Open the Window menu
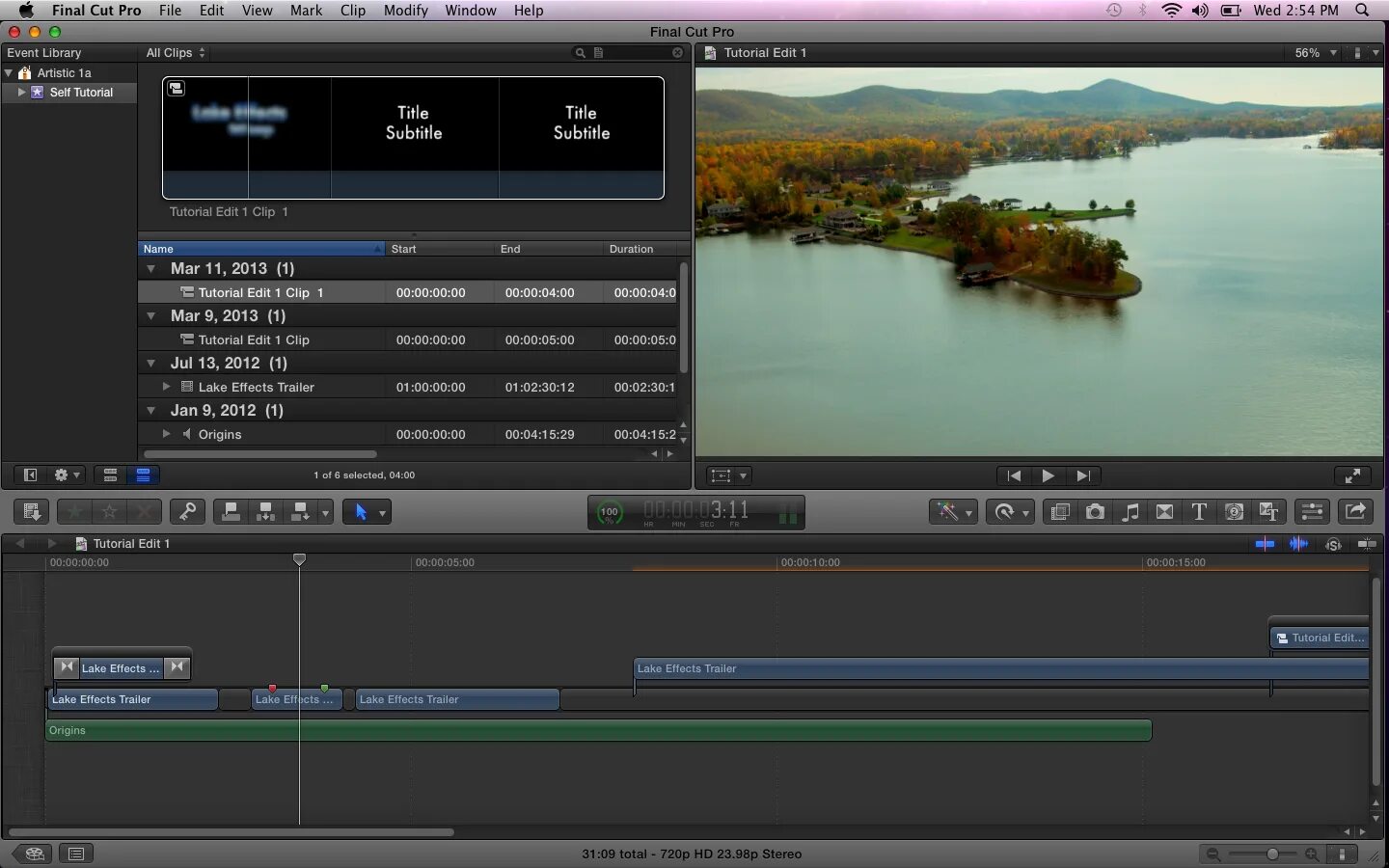 (x=471, y=11)
